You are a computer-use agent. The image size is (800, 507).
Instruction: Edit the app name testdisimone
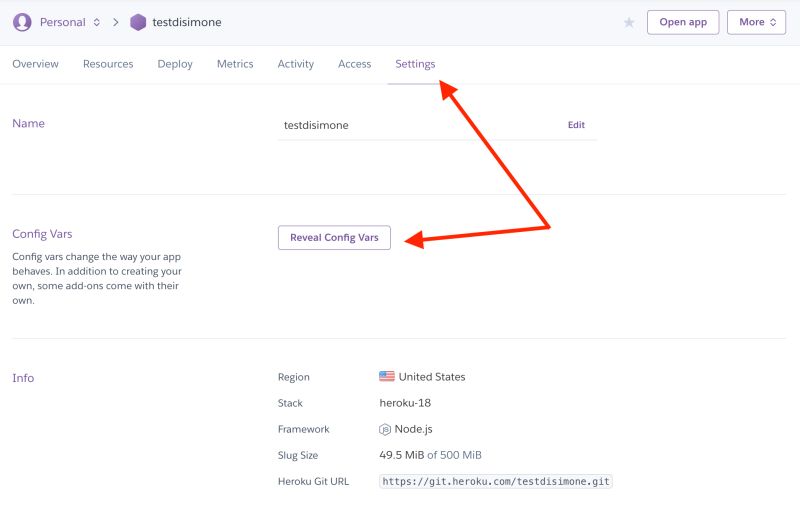[576, 125]
